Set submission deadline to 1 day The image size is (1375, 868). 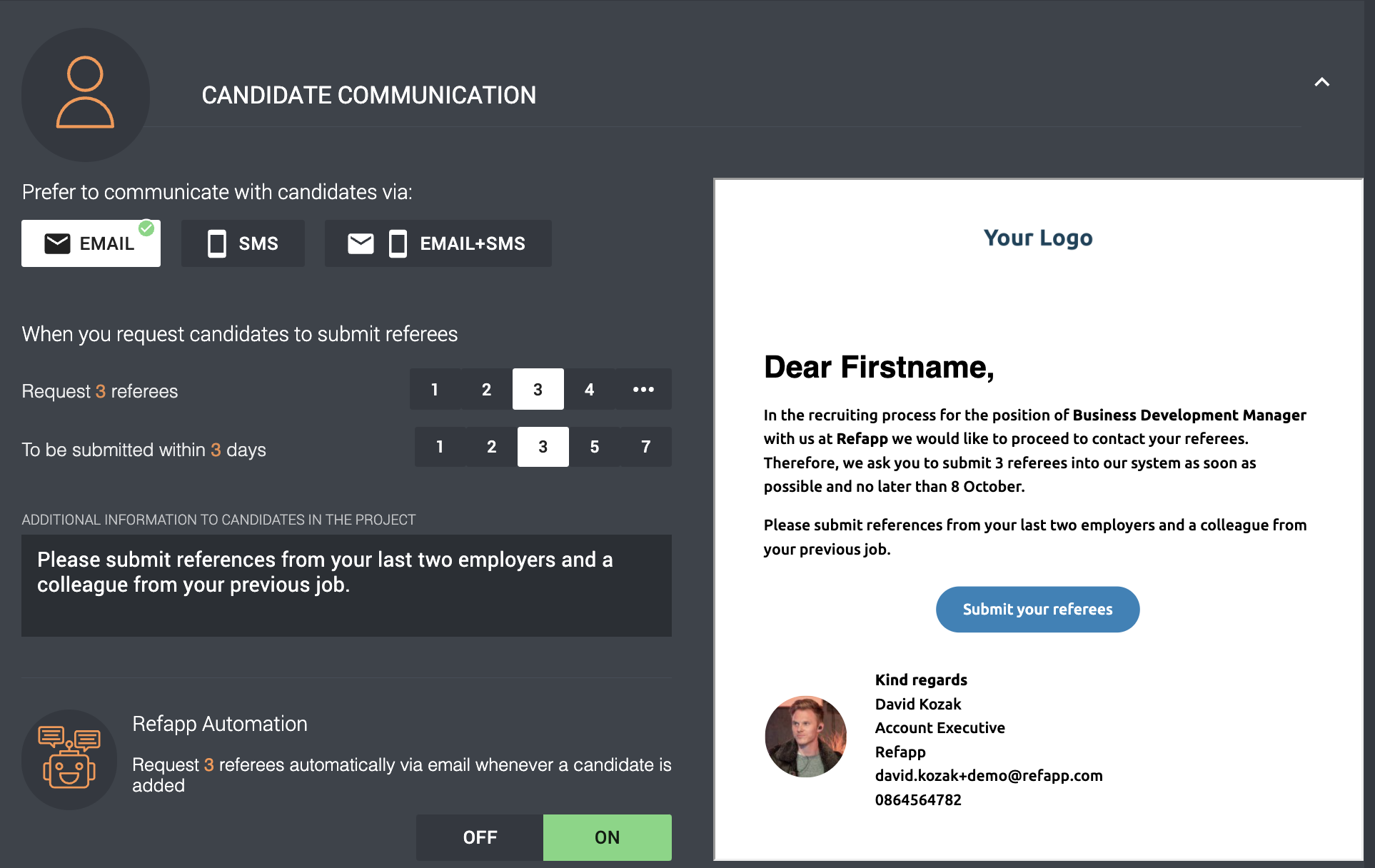(x=440, y=447)
